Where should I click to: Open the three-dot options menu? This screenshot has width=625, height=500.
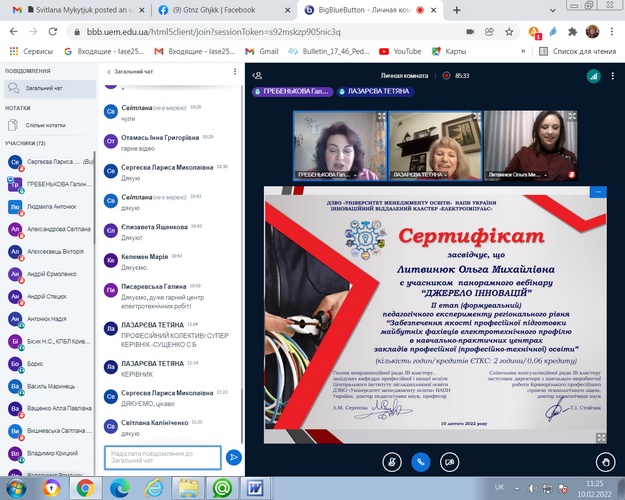point(606,75)
